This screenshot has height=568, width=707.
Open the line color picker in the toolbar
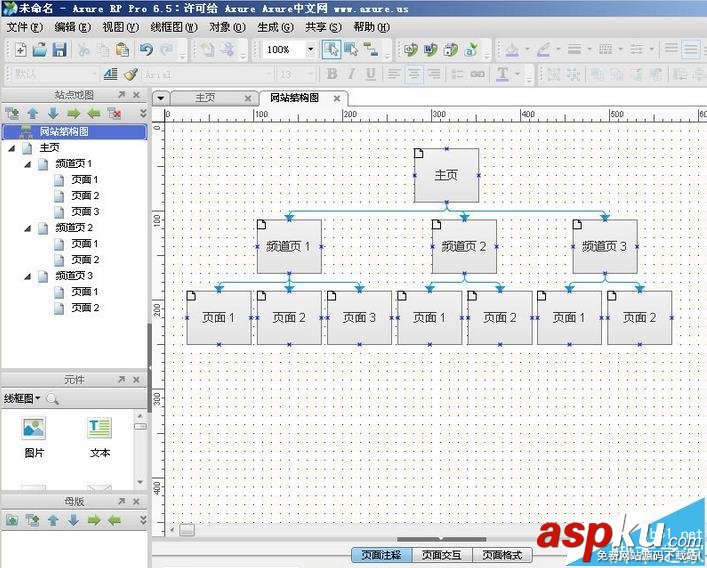(543, 49)
